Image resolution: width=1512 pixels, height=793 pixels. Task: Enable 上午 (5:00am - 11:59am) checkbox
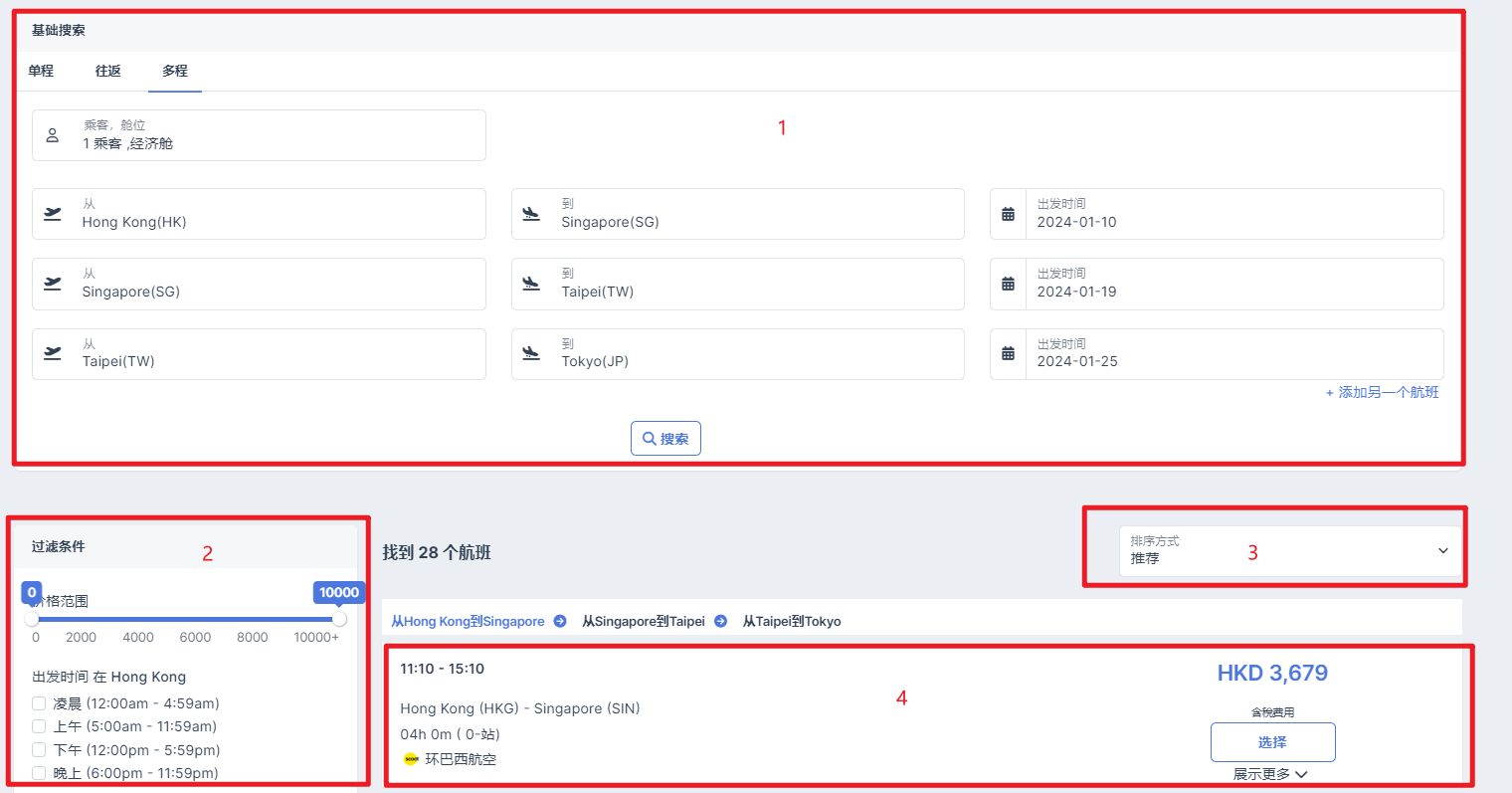point(39,726)
